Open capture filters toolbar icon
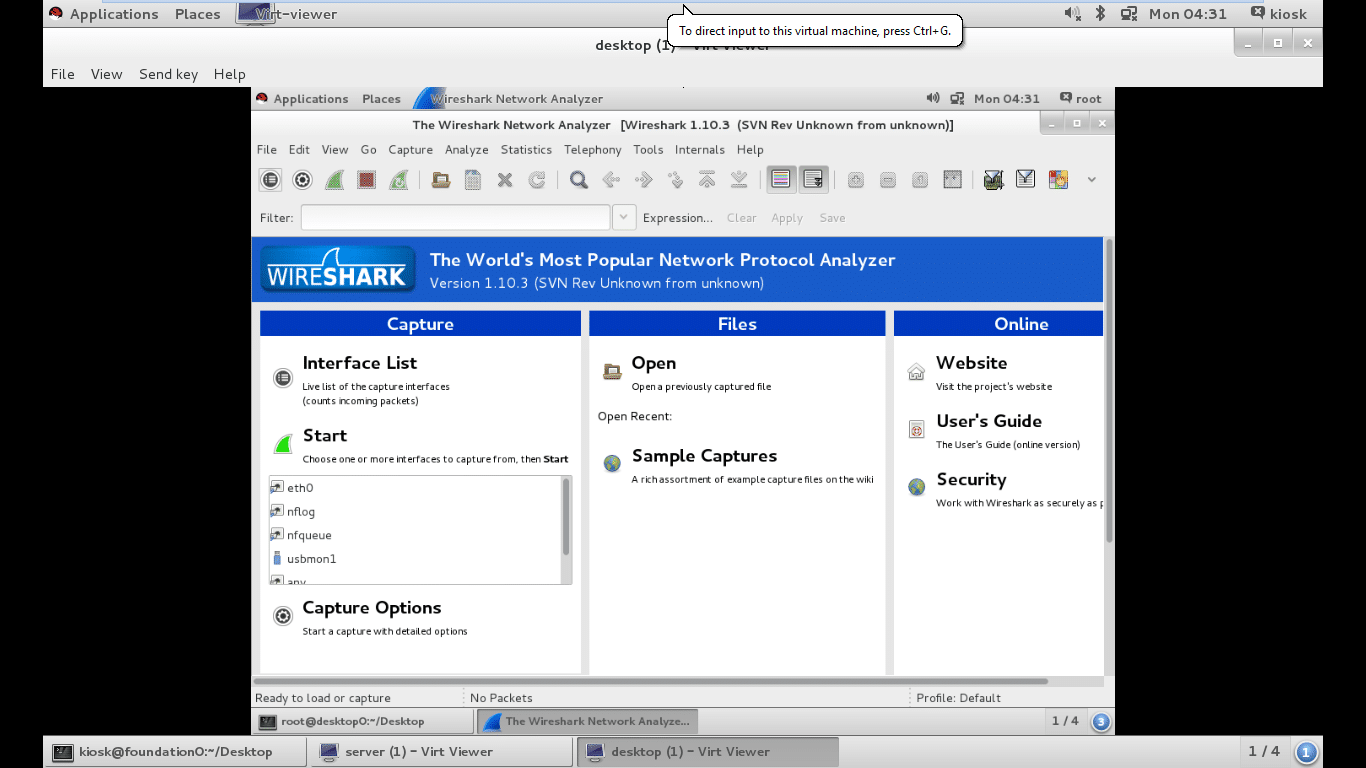The image size is (1366, 768). 993,180
